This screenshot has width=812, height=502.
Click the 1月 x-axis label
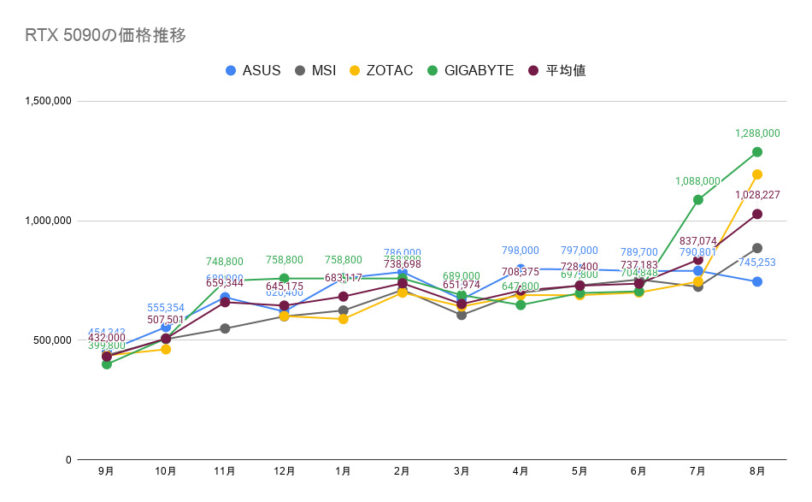(343, 471)
